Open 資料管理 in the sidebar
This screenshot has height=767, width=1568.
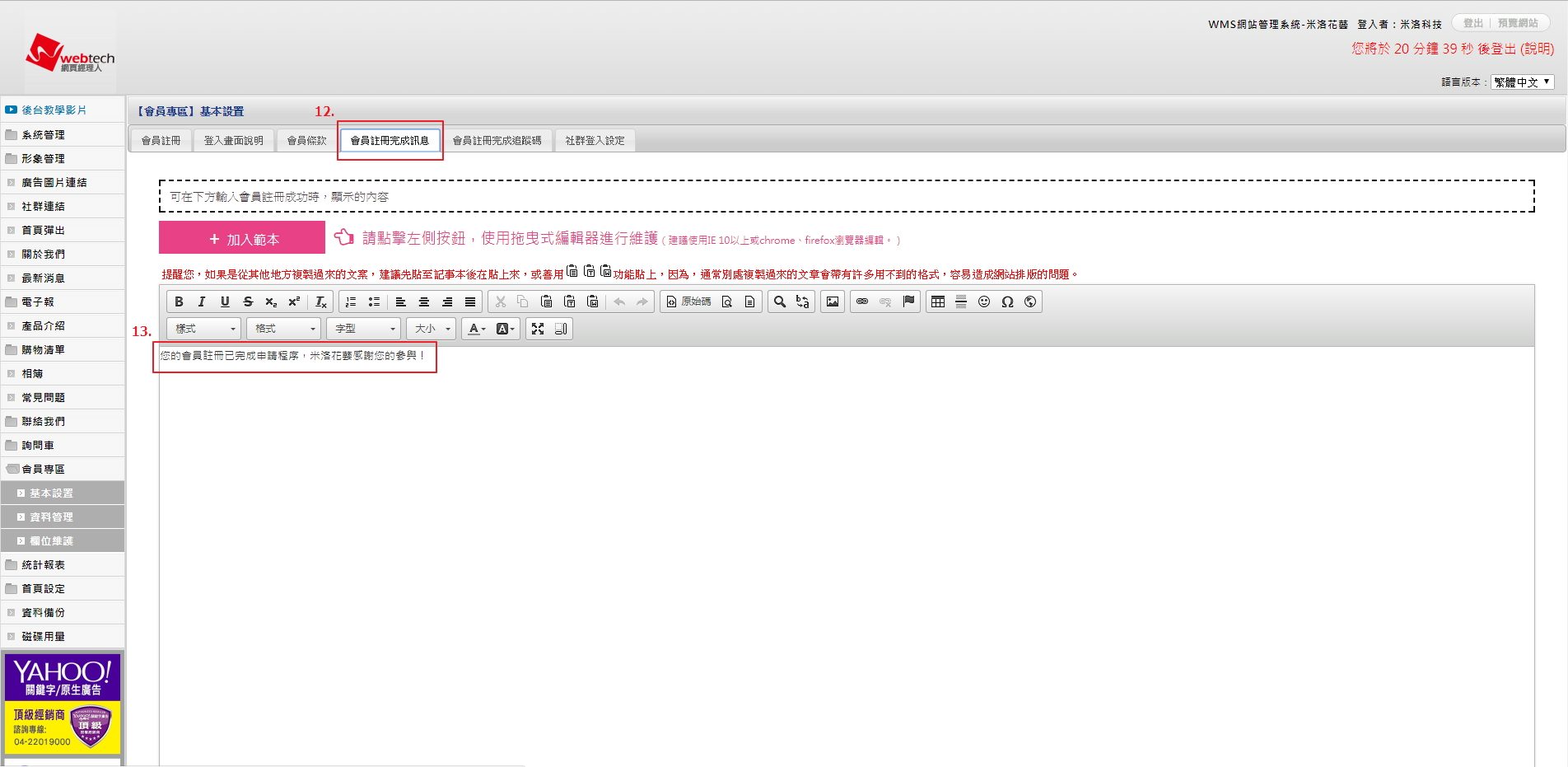click(51, 517)
